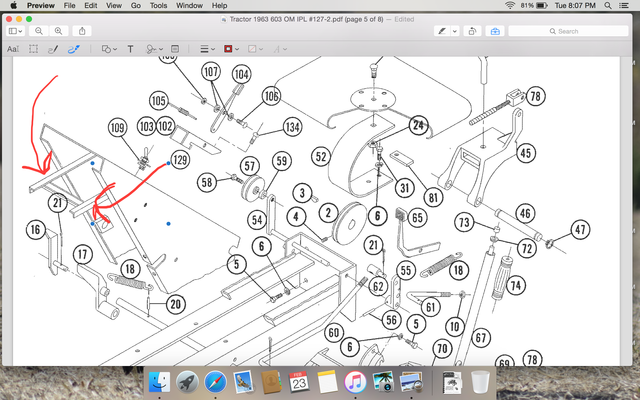Screen dimensions: 640x400
Task: Insert a text box with T tool
Action: click(130, 49)
